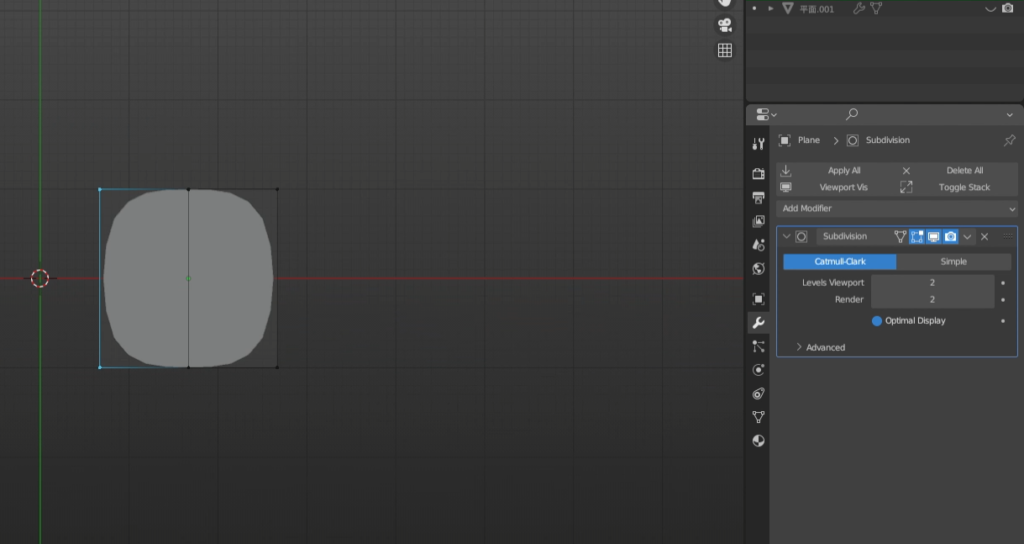
Task: Toggle Subdivision modifier edit mode display
Action: coord(916,237)
